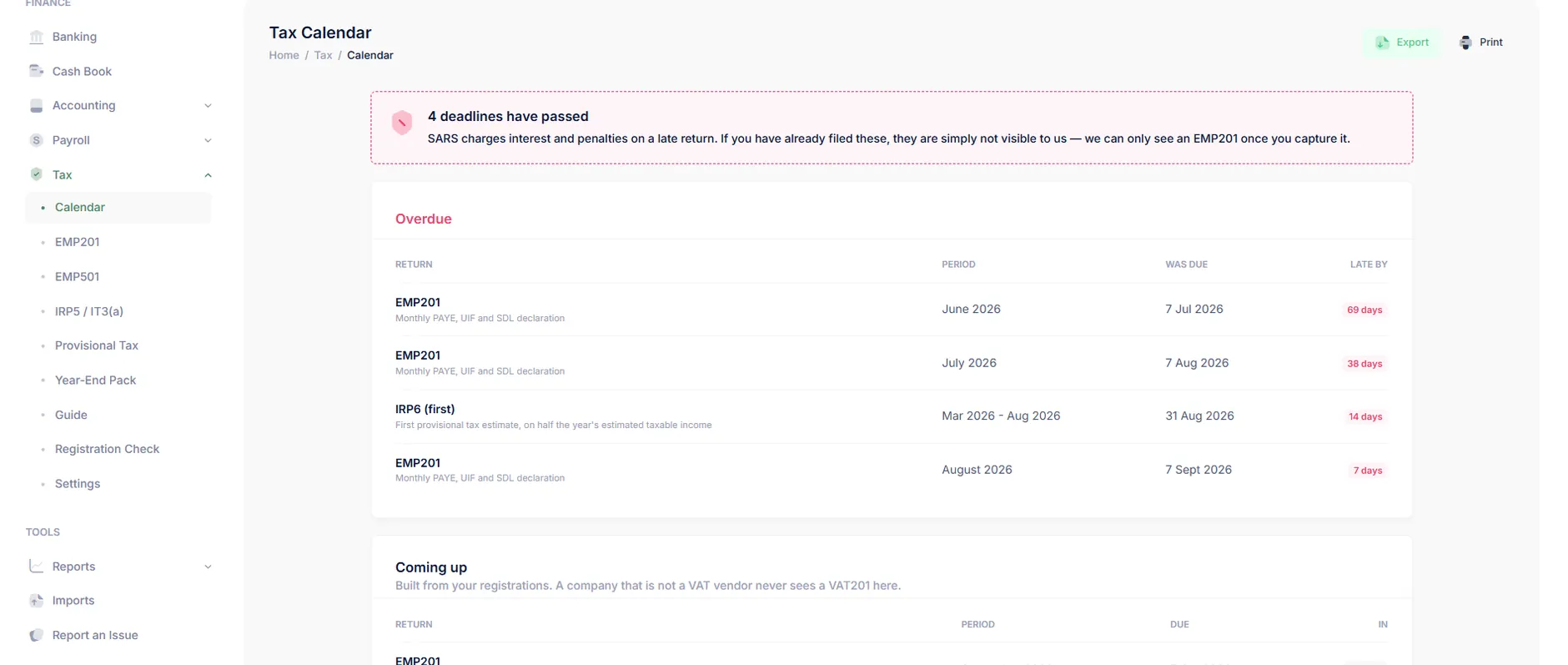Click the Print printer icon
This screenshot has width=1568, height=665.
point(1465,43)
